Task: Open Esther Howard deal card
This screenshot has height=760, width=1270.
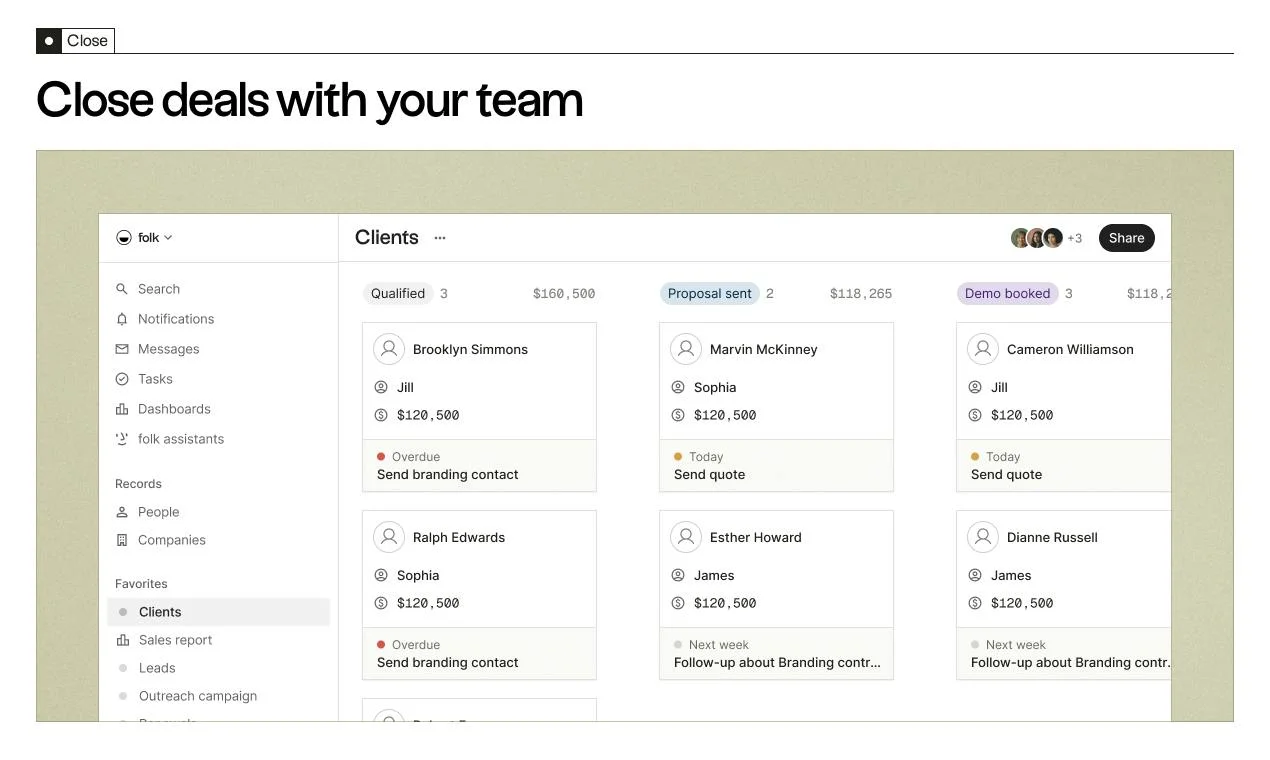Action: pyautogui.click(x=776, y=595)
